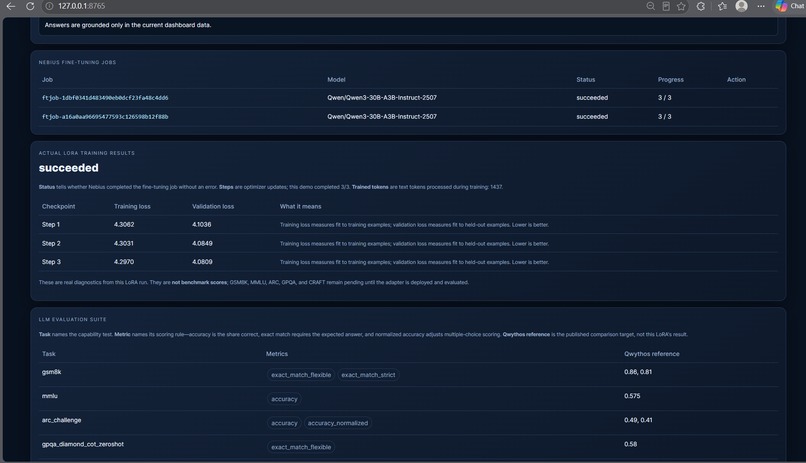The width and height of the screenshot is (806, 463).
Task: Click validation loss value 4.1036
Action: click(202, 225)
